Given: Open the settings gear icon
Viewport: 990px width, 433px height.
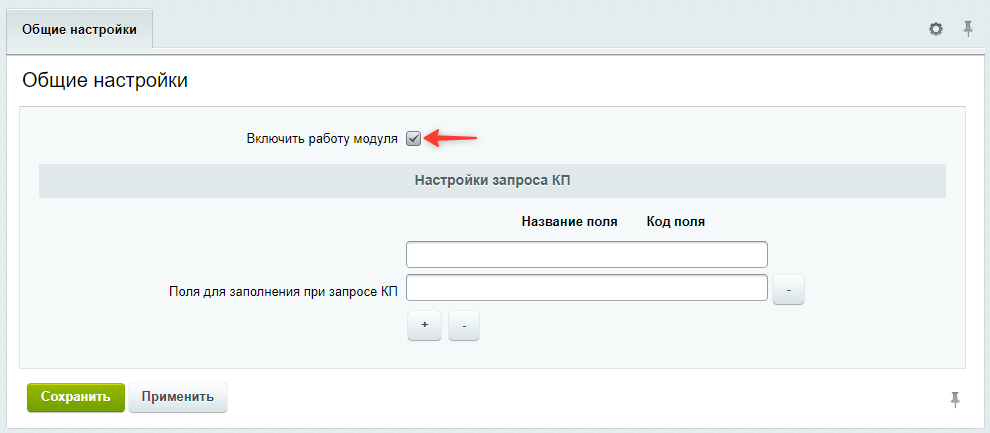Looking at the screenshot, I should tap(936, 29).
